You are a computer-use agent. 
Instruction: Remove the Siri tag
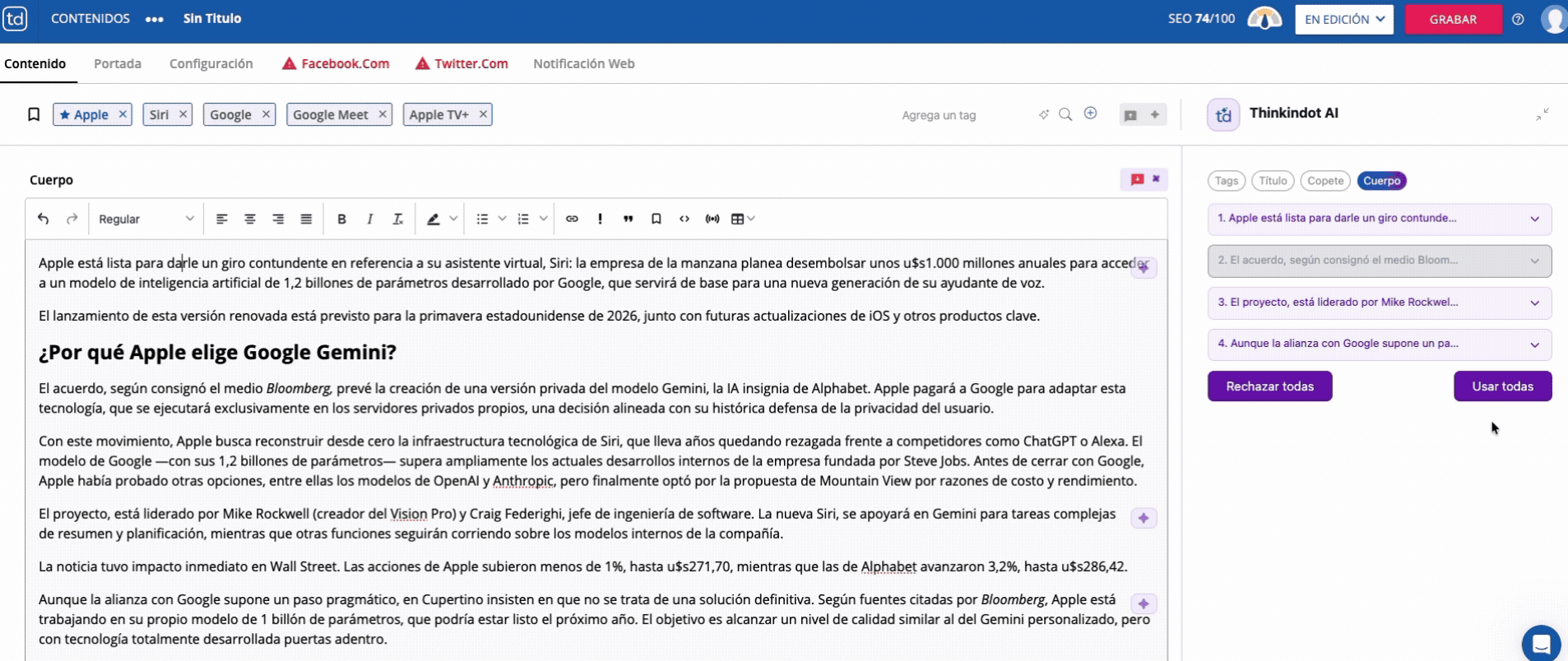(x=183, y=114)
